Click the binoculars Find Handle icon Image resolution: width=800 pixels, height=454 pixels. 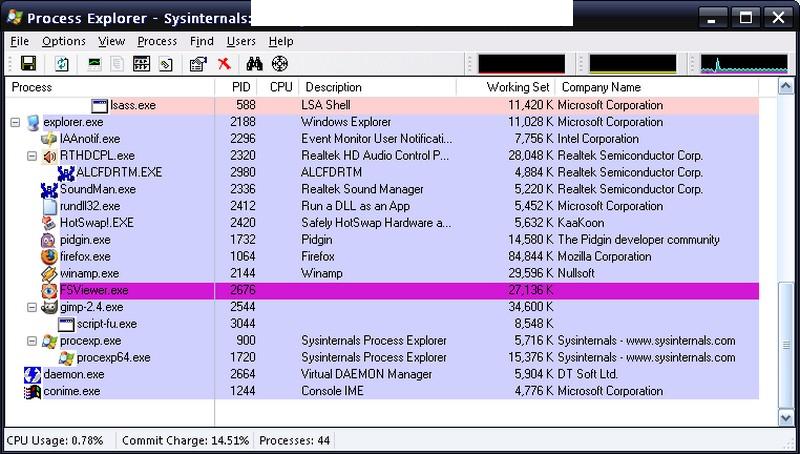[x=254, y=64]
